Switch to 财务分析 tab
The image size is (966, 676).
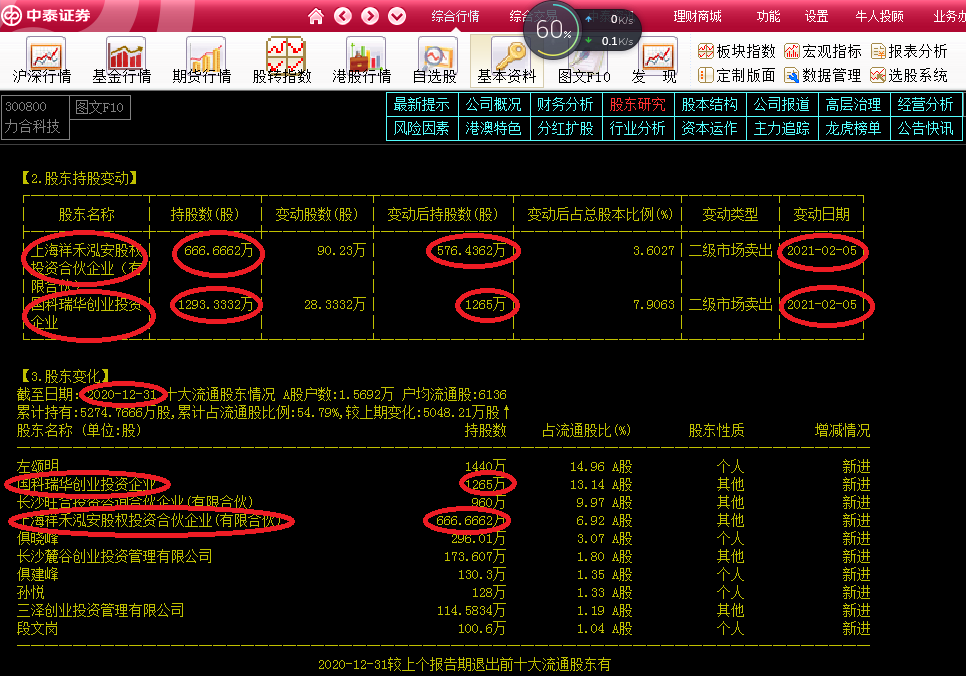click(566, 104)
